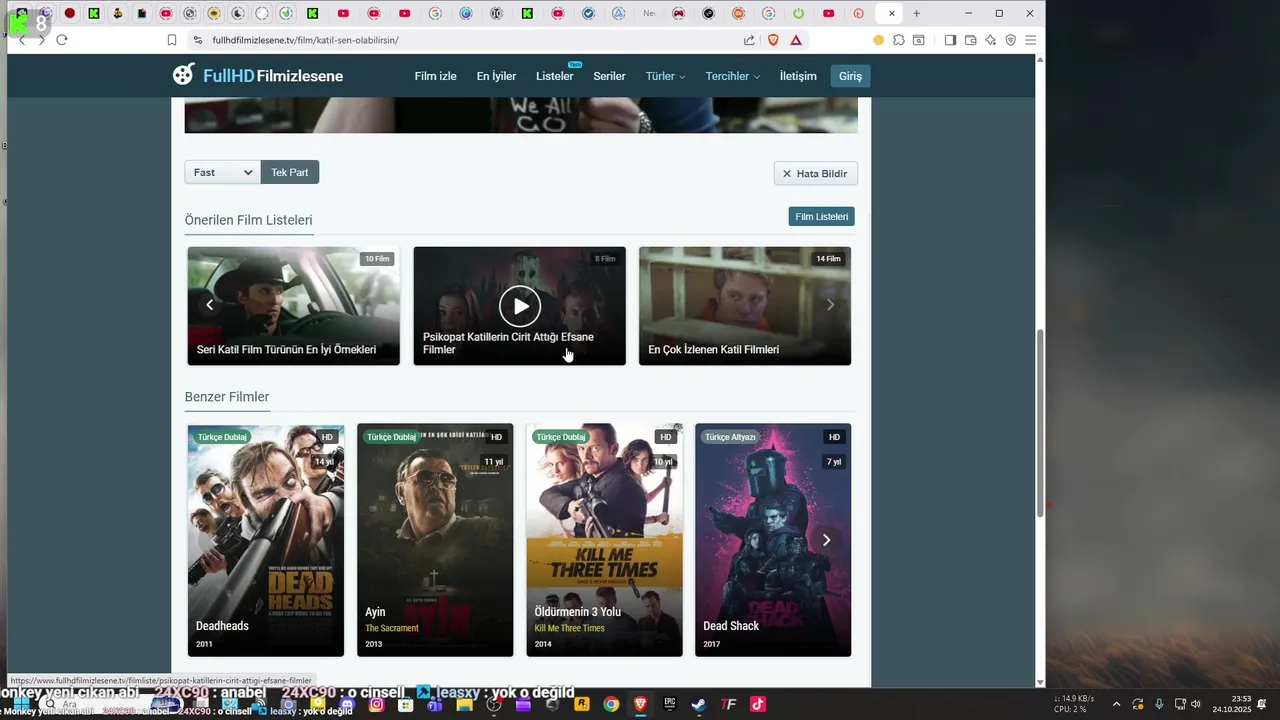This screenshot has height=720, width=1280.
Task: Reload the current browser page
Action: [x=61, y=40]
